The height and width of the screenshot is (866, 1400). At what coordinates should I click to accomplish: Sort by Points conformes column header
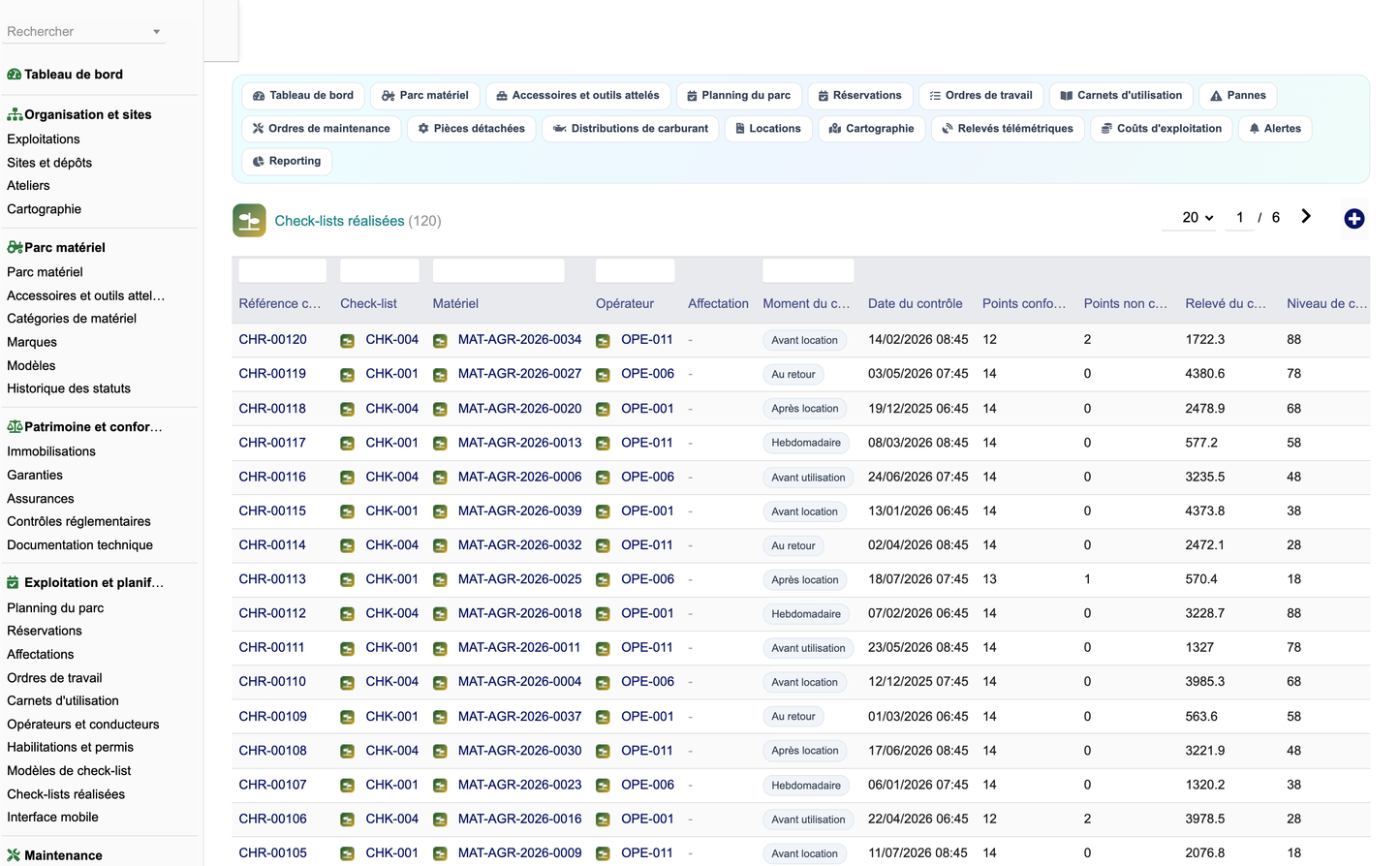(1024, 303)
